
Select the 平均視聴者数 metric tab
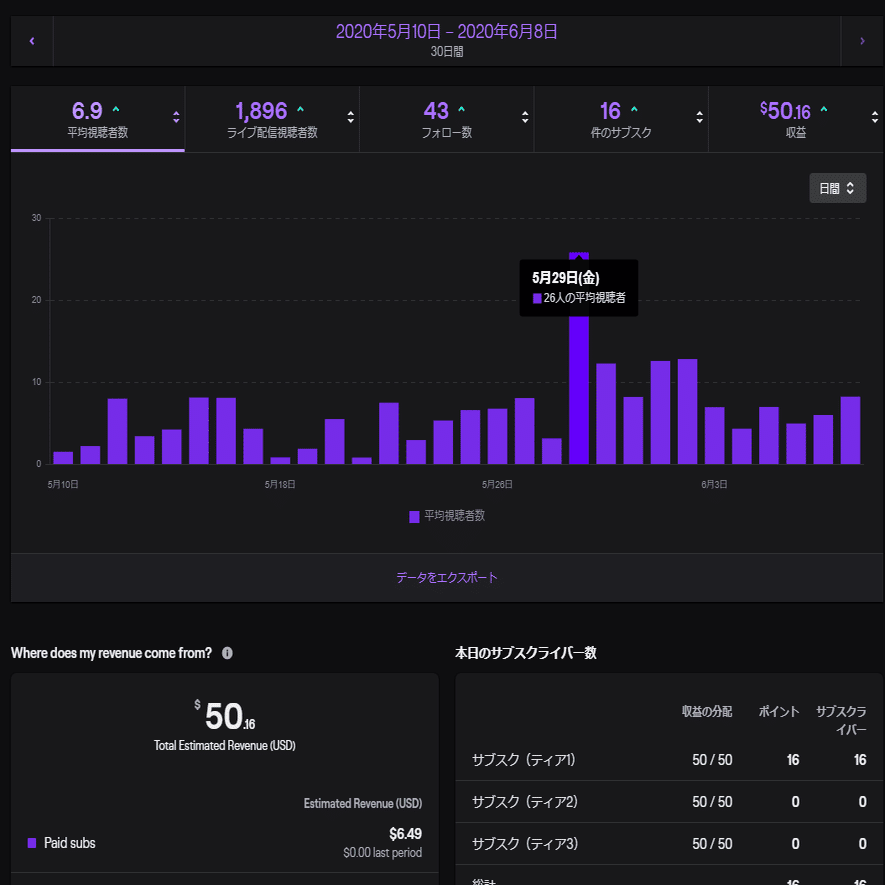coord(98,119)
